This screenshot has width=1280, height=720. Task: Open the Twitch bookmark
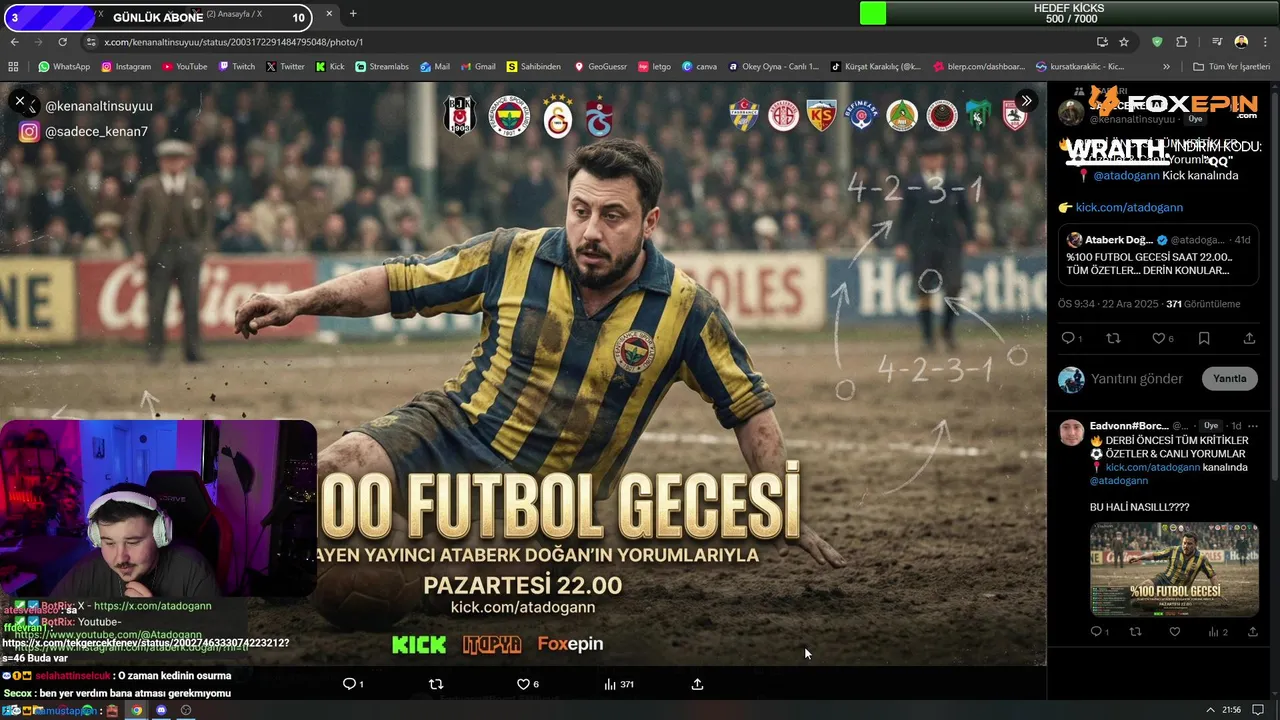click(x=237, y=67)
